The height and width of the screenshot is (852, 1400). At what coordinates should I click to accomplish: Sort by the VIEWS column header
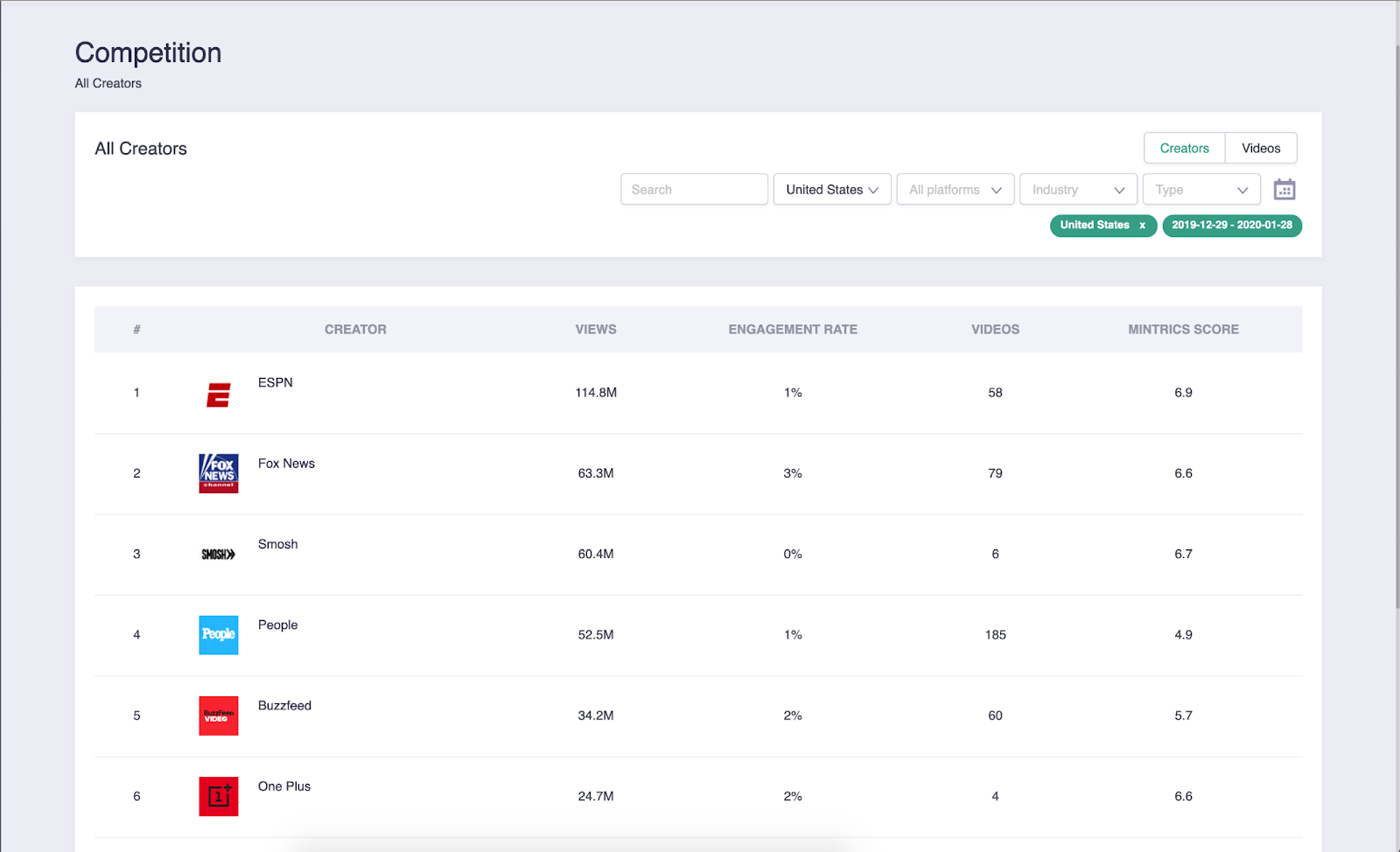click(596, 330)
